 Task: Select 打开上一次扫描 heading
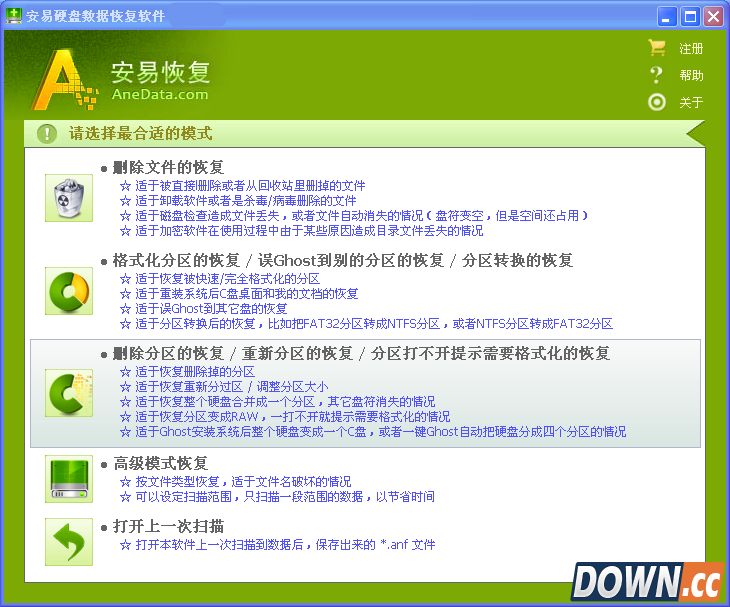tap(168, 526)
